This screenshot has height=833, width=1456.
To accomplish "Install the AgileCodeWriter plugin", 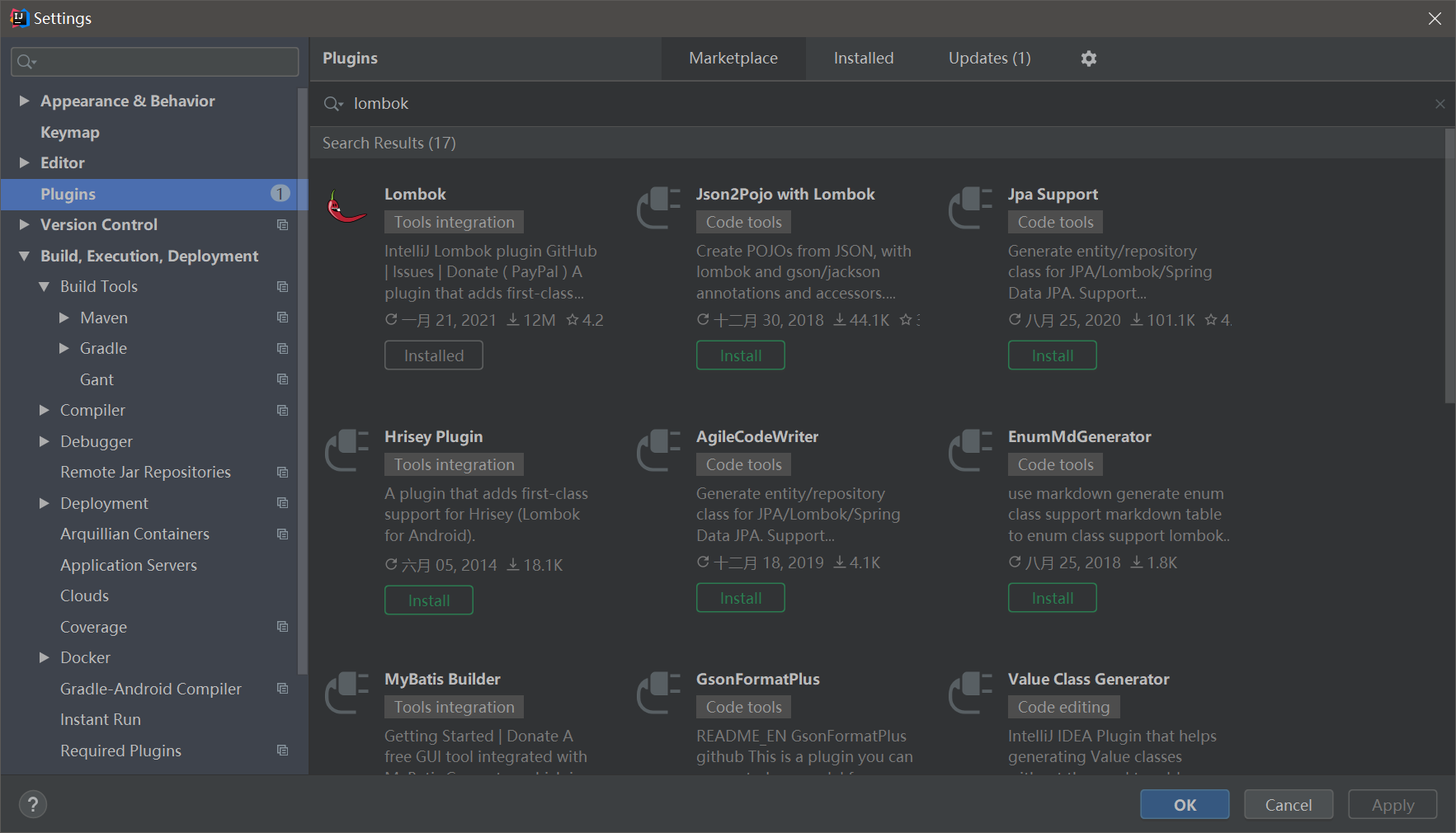I will tap(740, 598).
